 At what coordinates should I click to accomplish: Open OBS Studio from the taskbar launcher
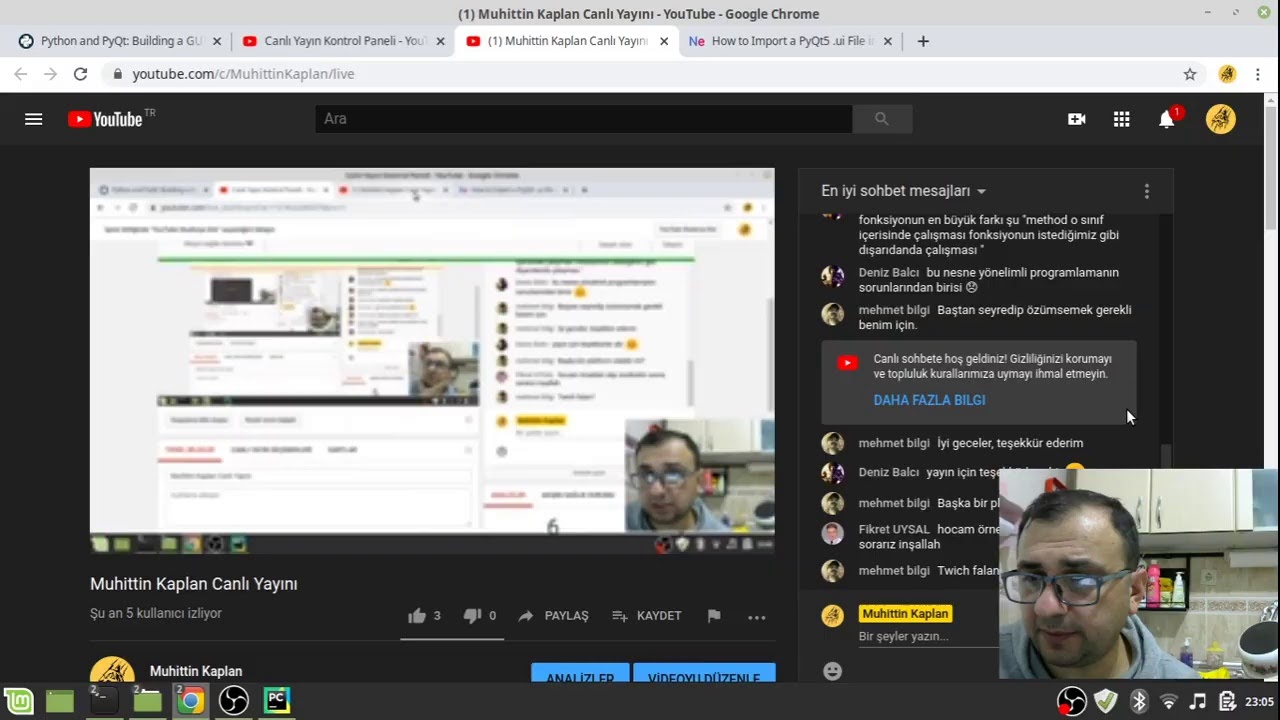pos(233,701)
